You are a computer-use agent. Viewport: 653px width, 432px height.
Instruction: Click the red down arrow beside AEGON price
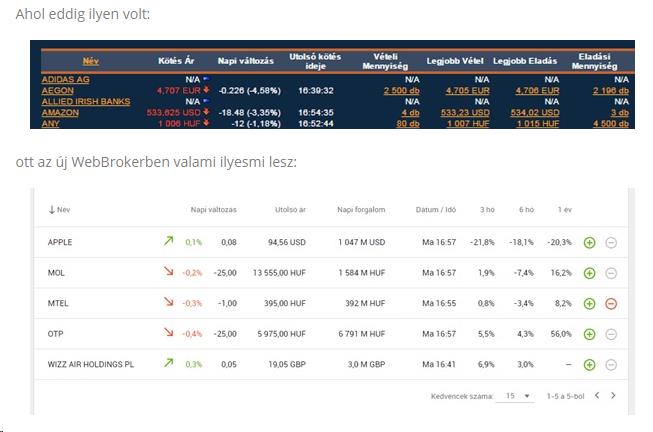coord(206,90)
